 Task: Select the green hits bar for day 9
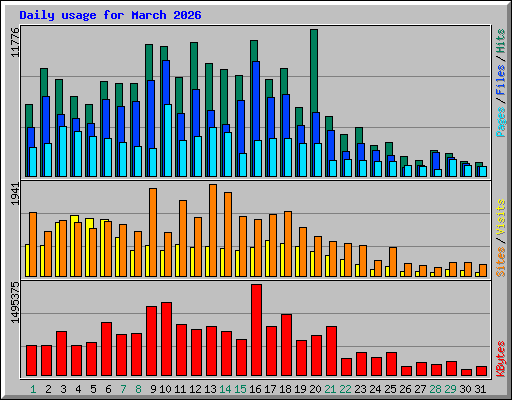[x=149, y=62]
